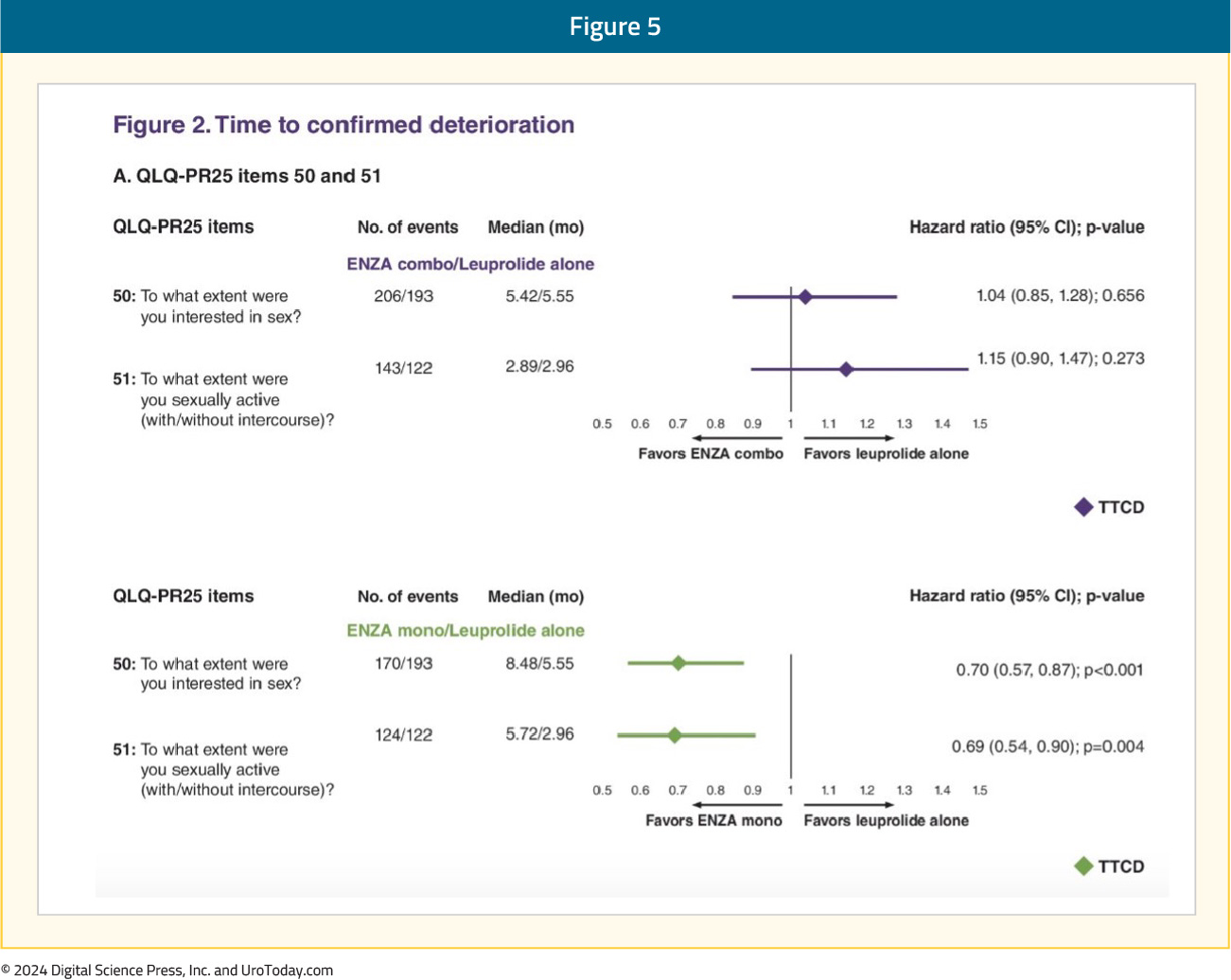Click the 'QLQ-PR25 items' header in the mono table

tap(184, 596)
